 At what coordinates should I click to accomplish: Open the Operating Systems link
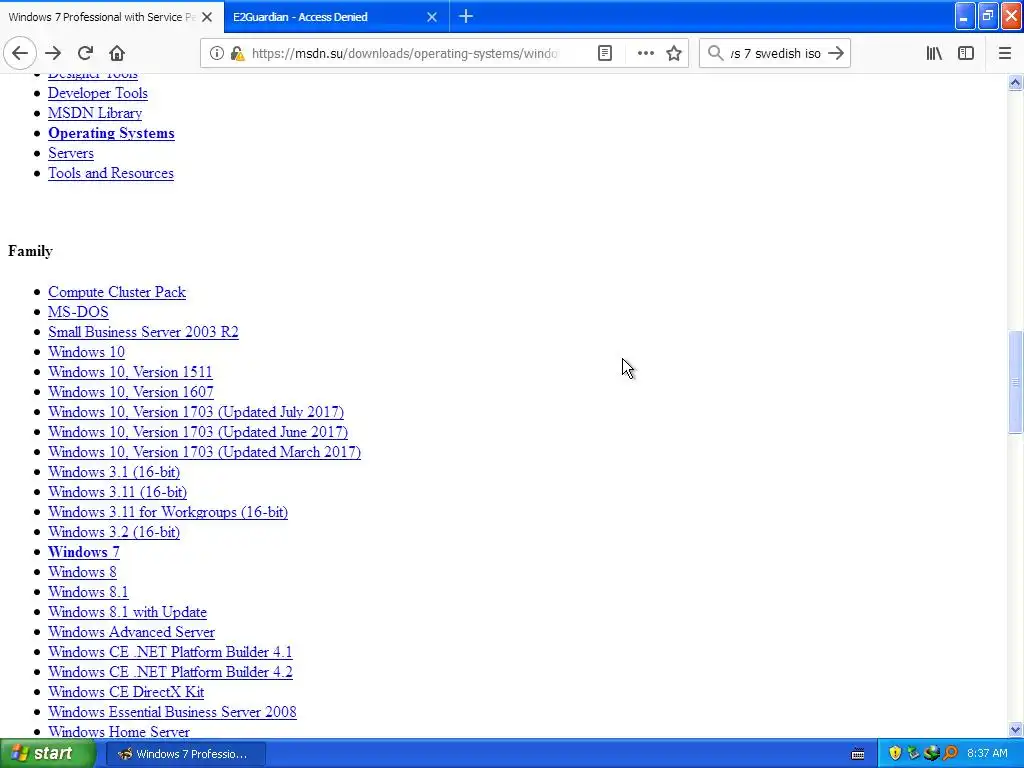pyautogui.click(x=112, y=133)
